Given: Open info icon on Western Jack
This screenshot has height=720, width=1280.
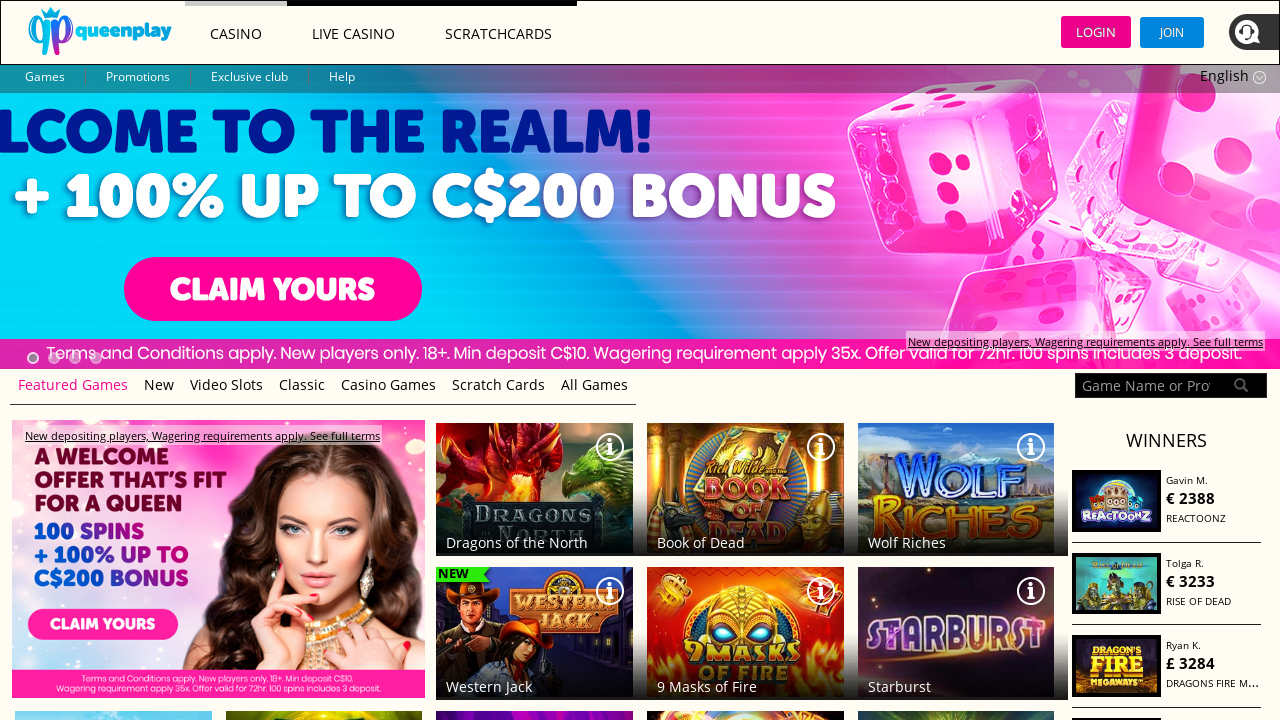Looking at the screenshot, I should click(610, 591).
